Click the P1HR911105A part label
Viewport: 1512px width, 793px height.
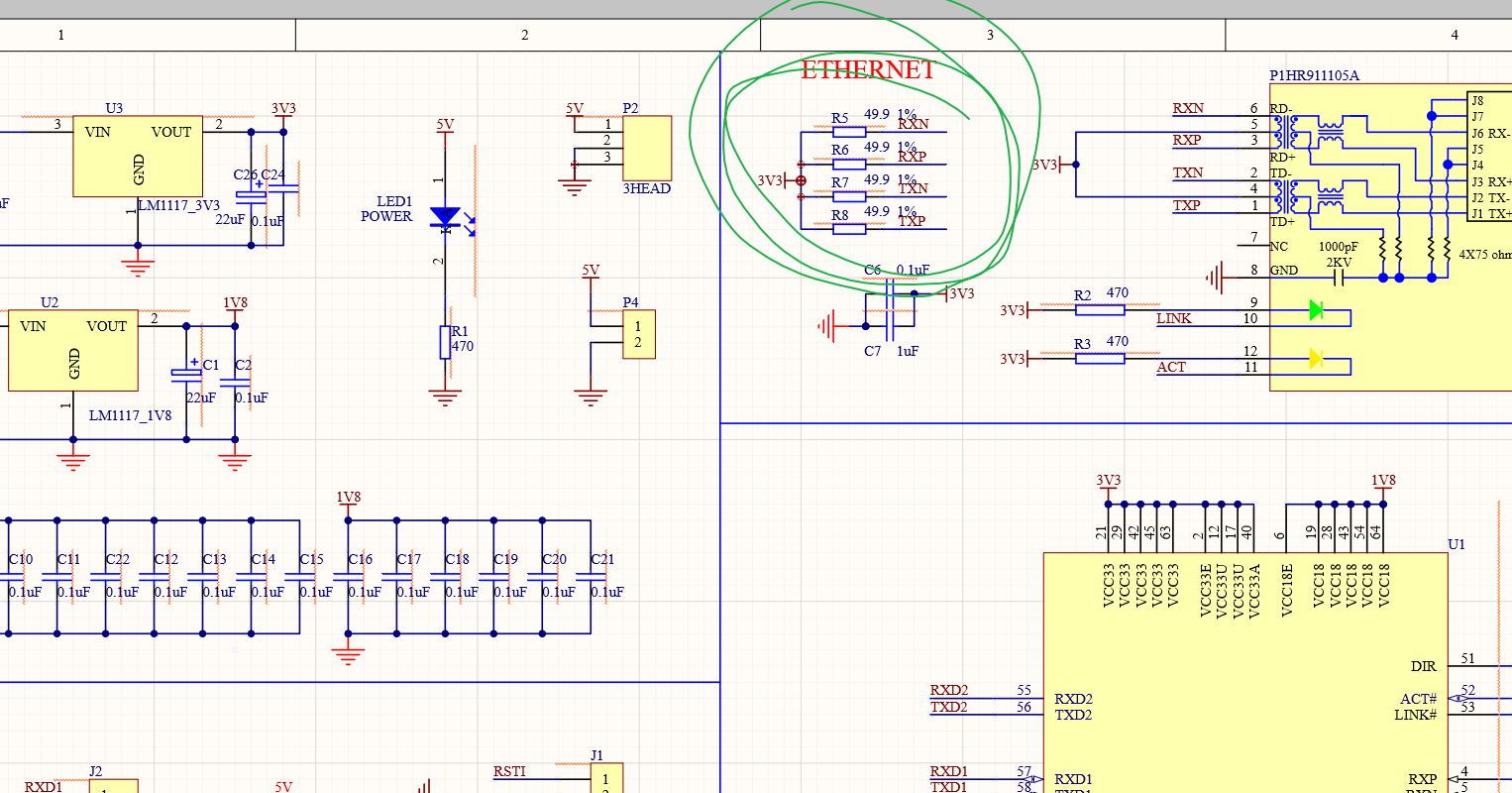click(x=1315, y=76)
